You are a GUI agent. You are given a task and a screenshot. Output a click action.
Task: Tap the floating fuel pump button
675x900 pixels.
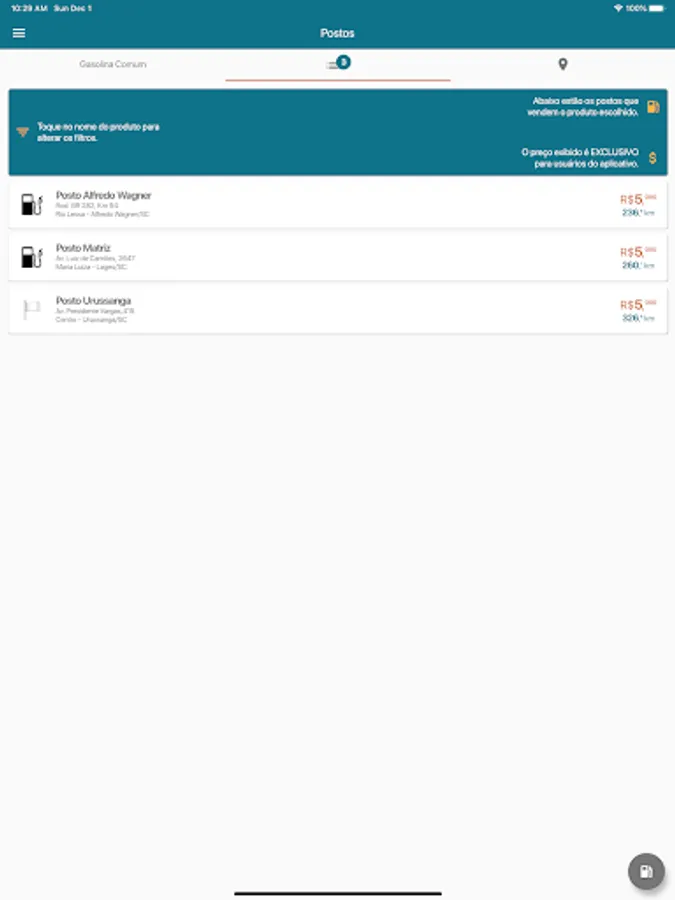(x=646, y=871)
